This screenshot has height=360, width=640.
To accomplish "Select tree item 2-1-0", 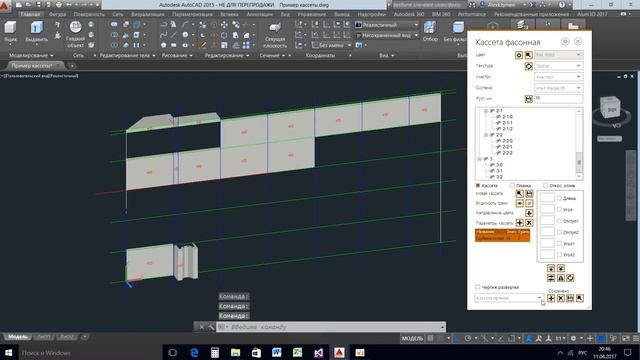I will [507, 117].
